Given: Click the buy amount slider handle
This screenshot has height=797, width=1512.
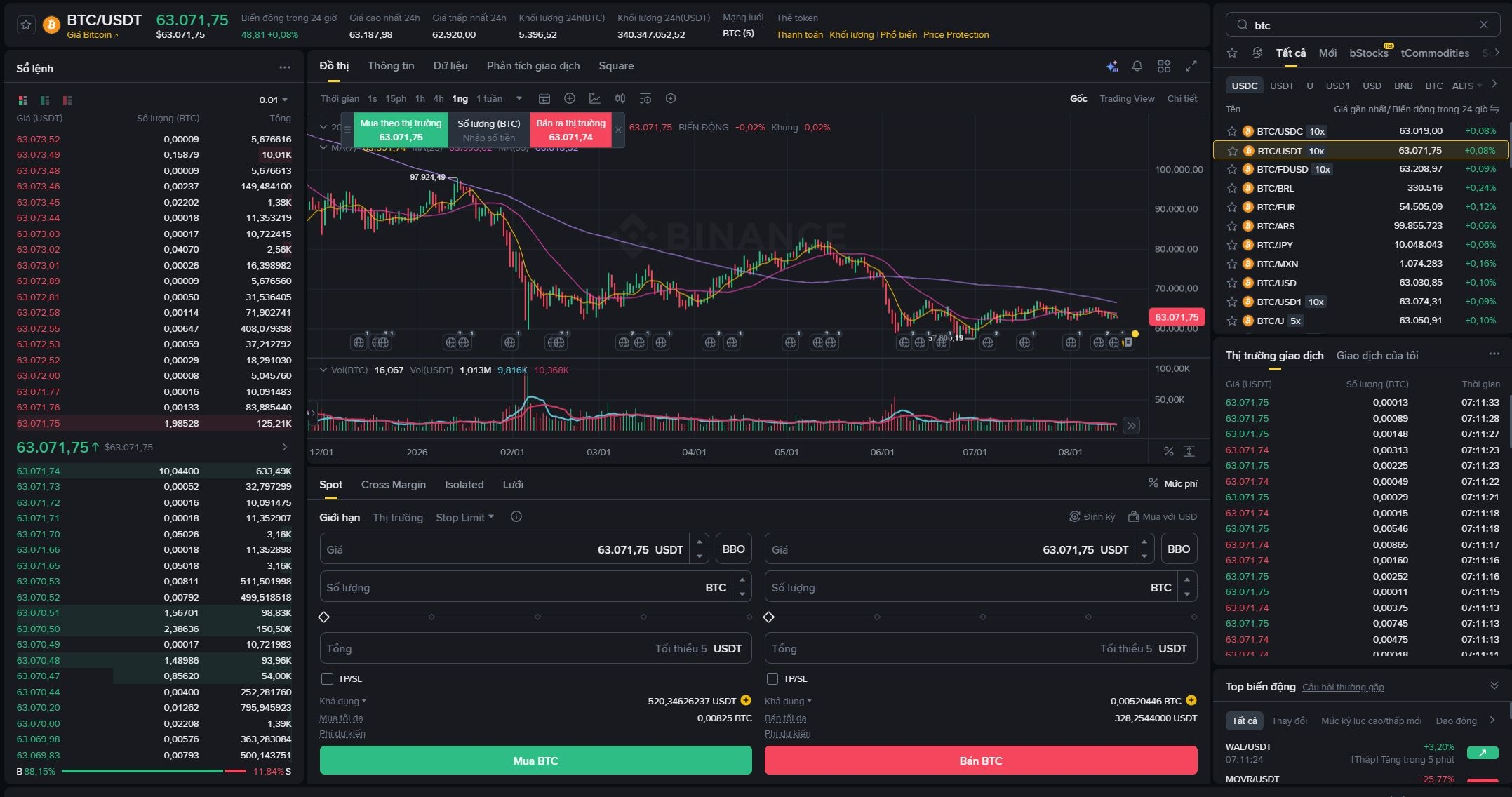Looking at the screenshot, I should 323,617.
